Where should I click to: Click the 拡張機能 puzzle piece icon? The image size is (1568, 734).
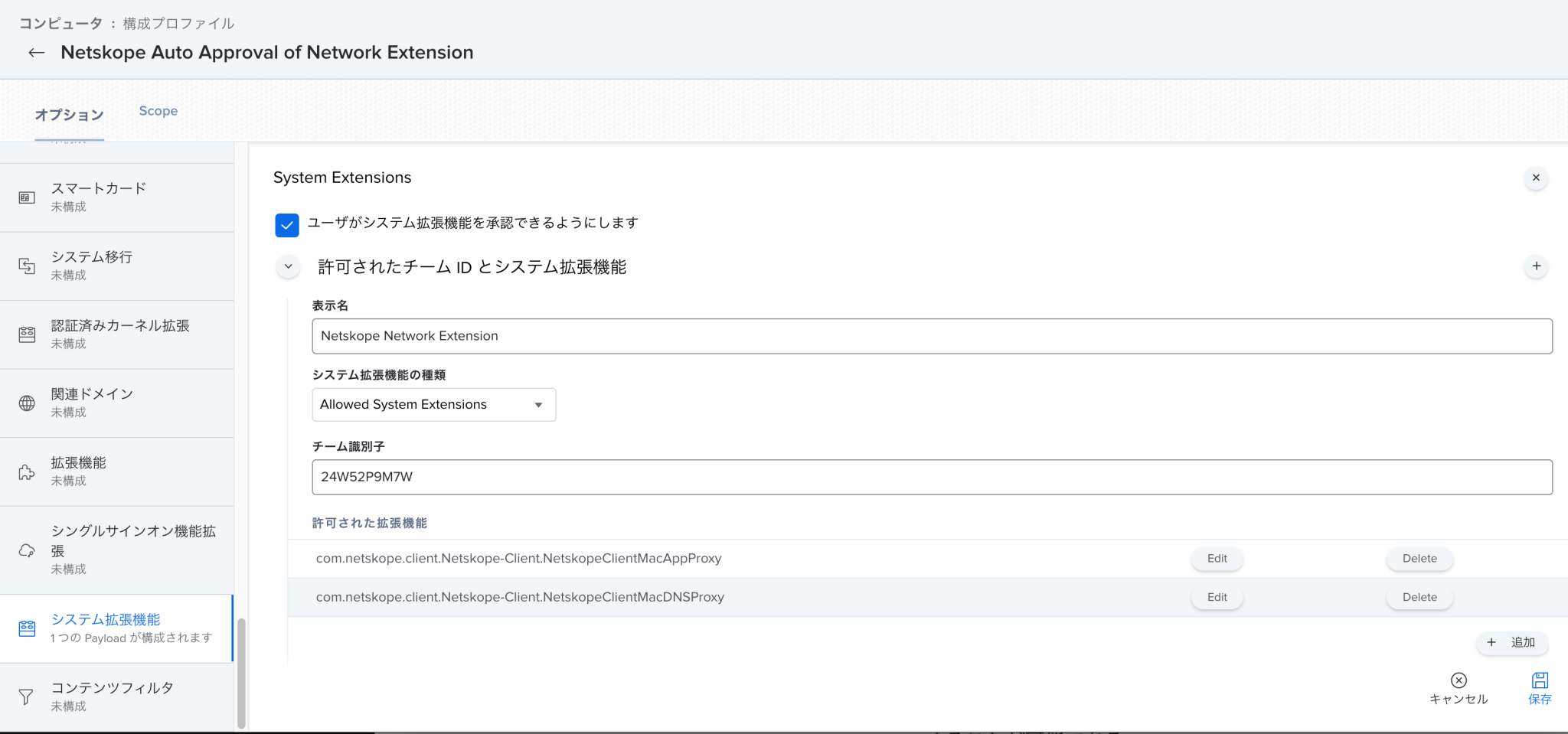tap(27, 471)
